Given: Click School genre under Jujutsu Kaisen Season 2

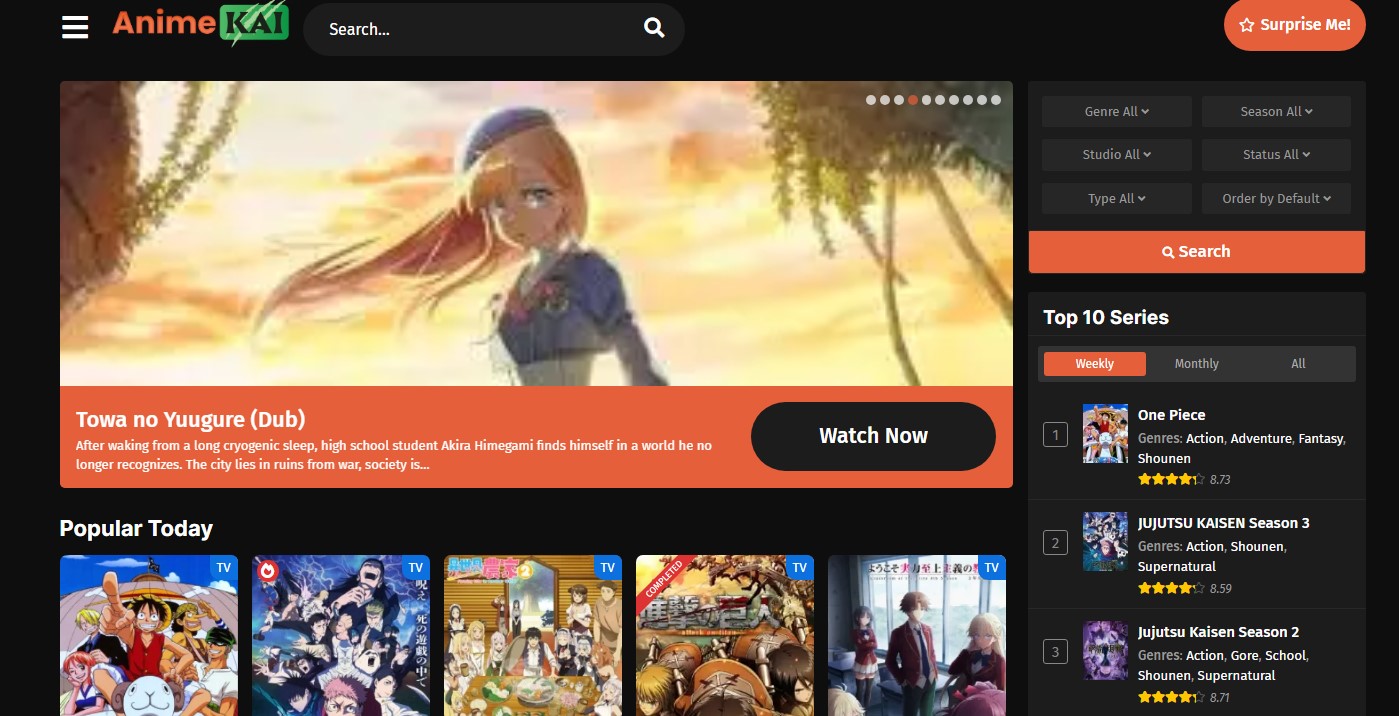Looking at the screenshot, I should pos(1285,655).
